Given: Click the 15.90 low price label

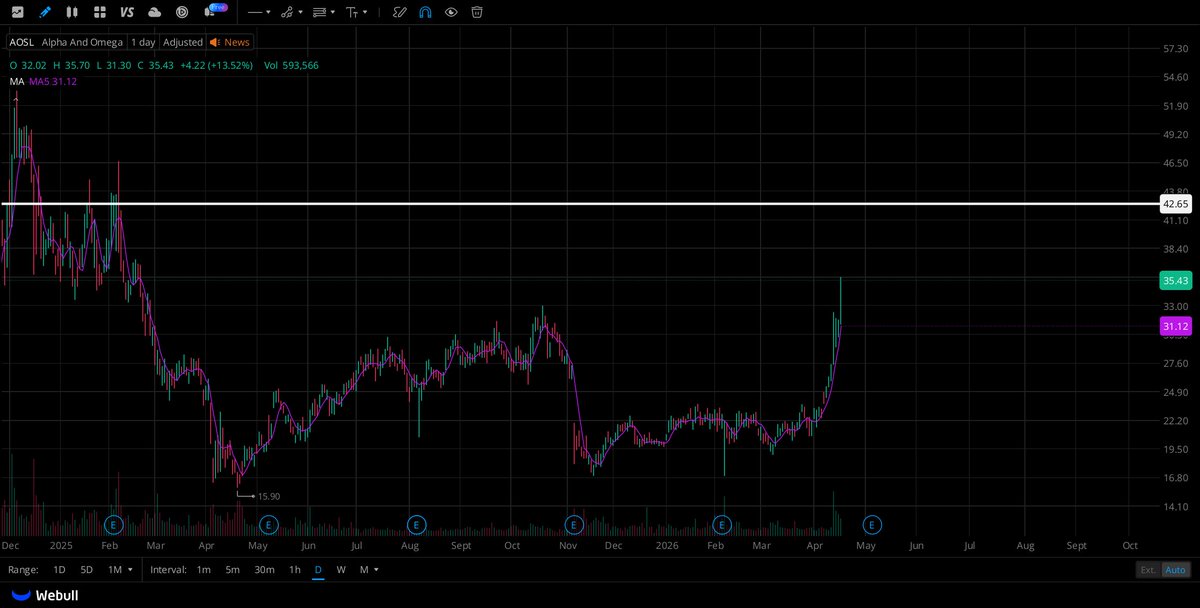Looking at the screenshot, I should [269, 496].
